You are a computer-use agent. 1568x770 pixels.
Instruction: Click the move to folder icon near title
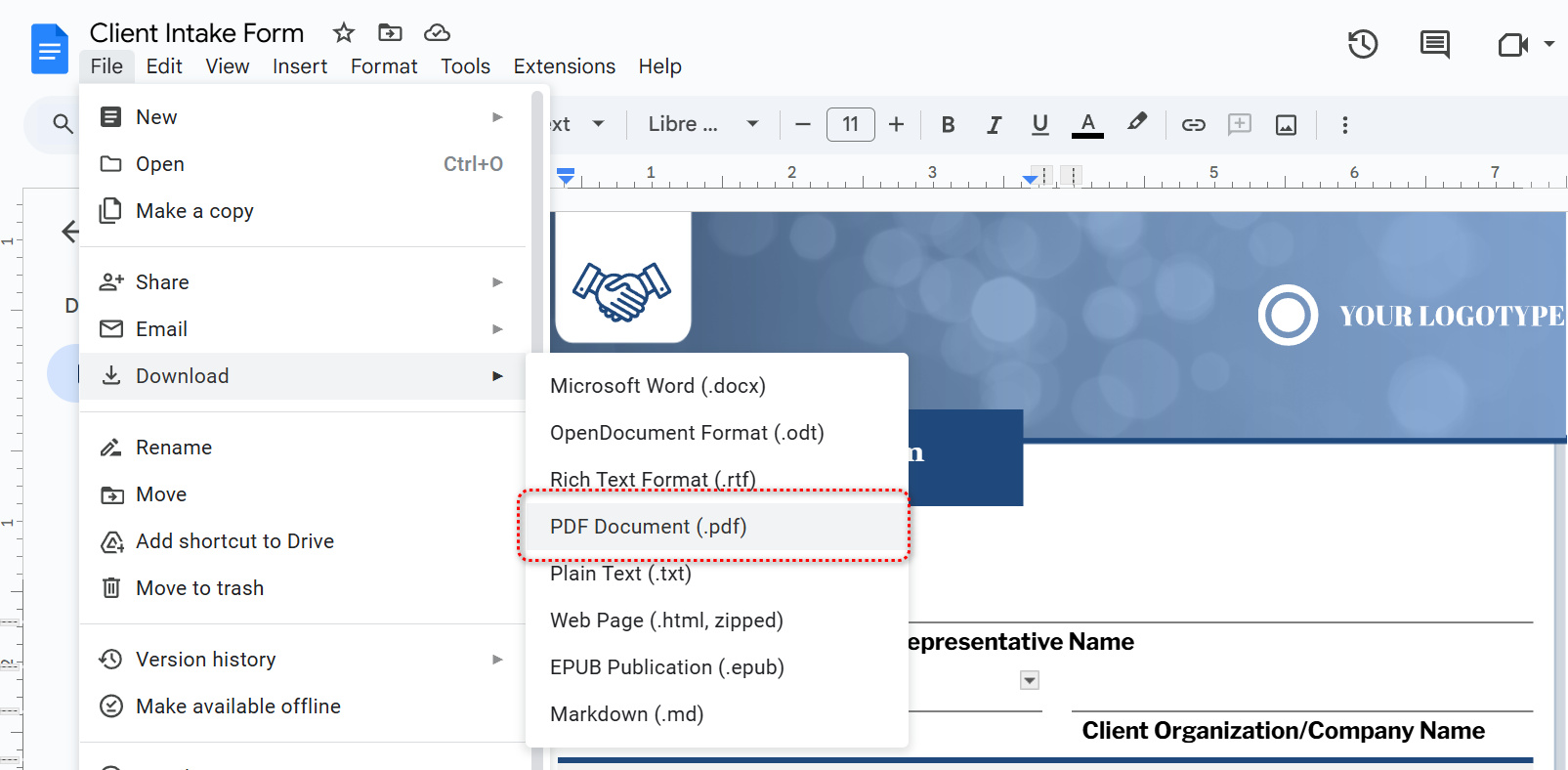[x=390, y=33]
